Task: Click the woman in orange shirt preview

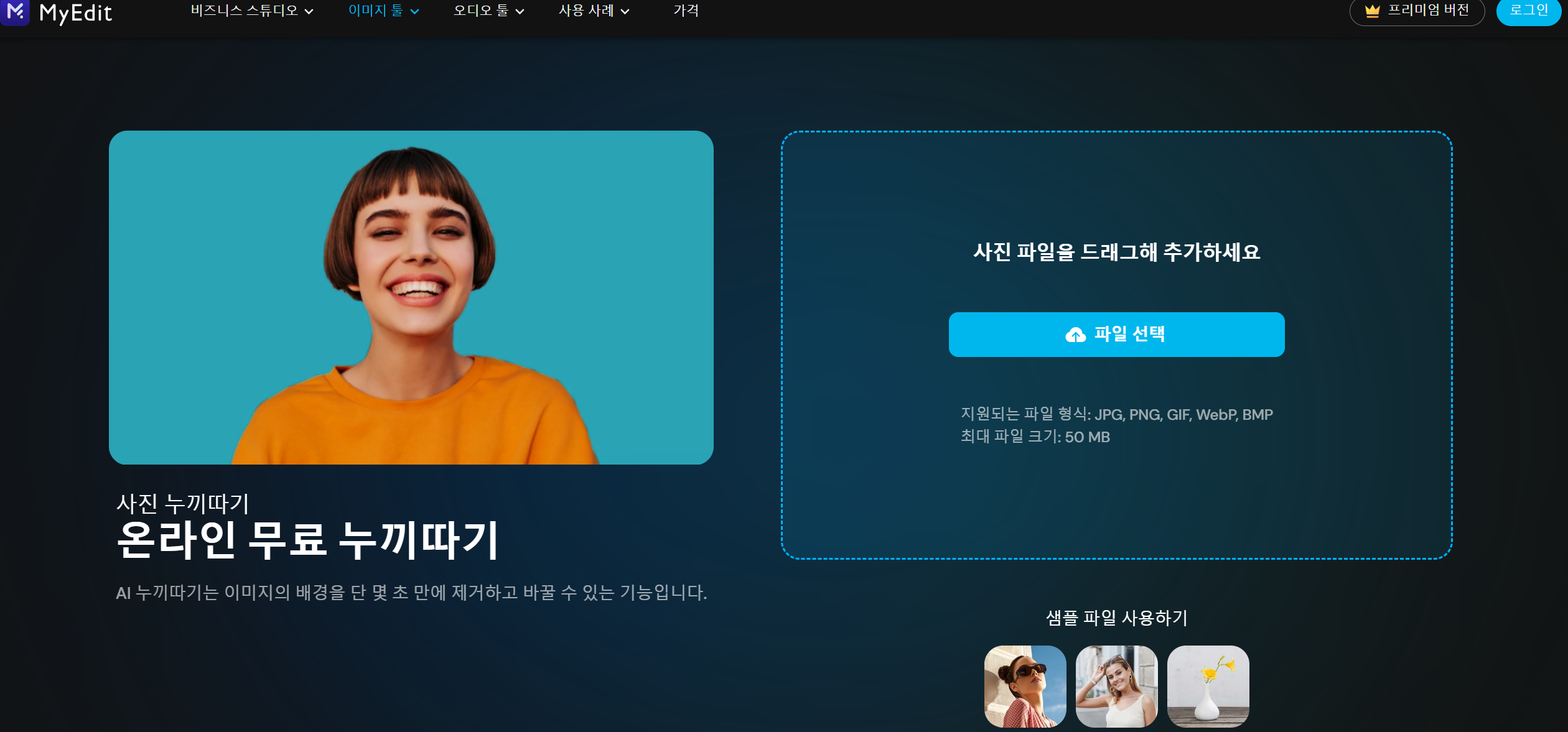Action: 411,297
